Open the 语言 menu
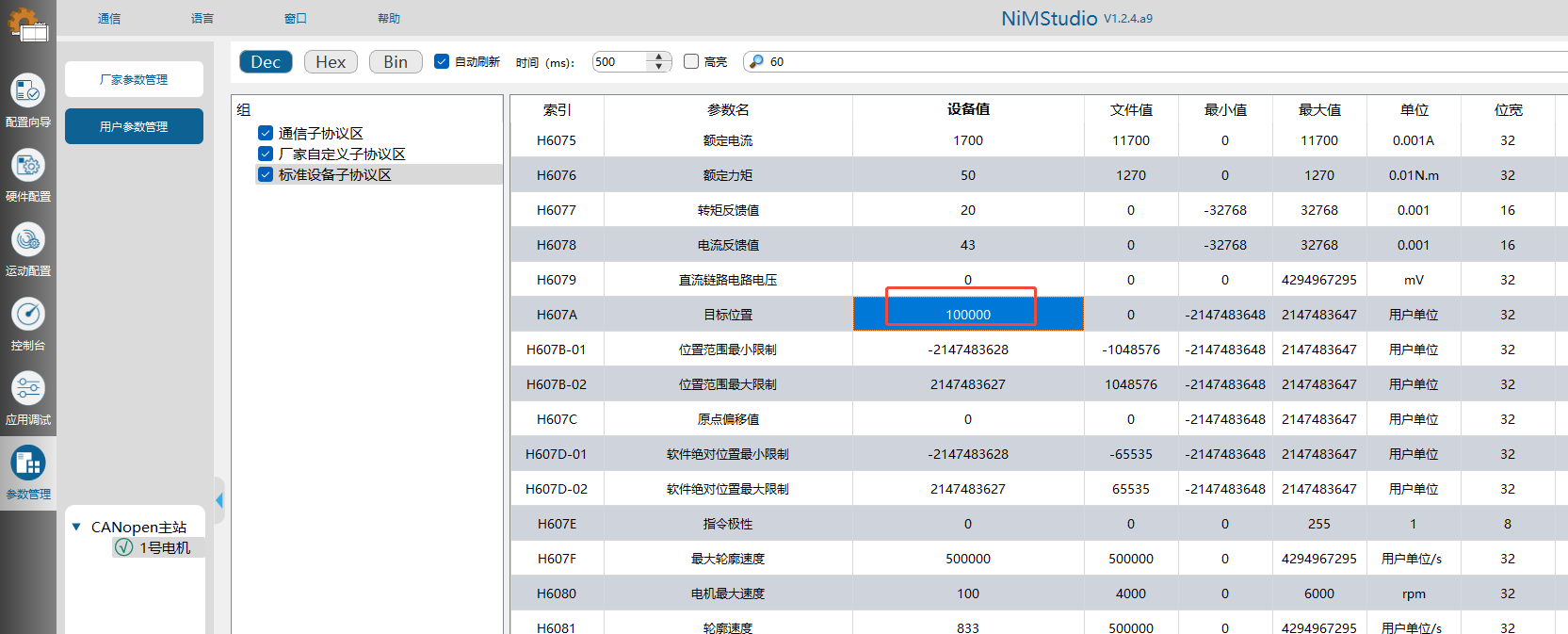Image resolution: width=1568 pixels, height=634 pixels. coord(202,18)
